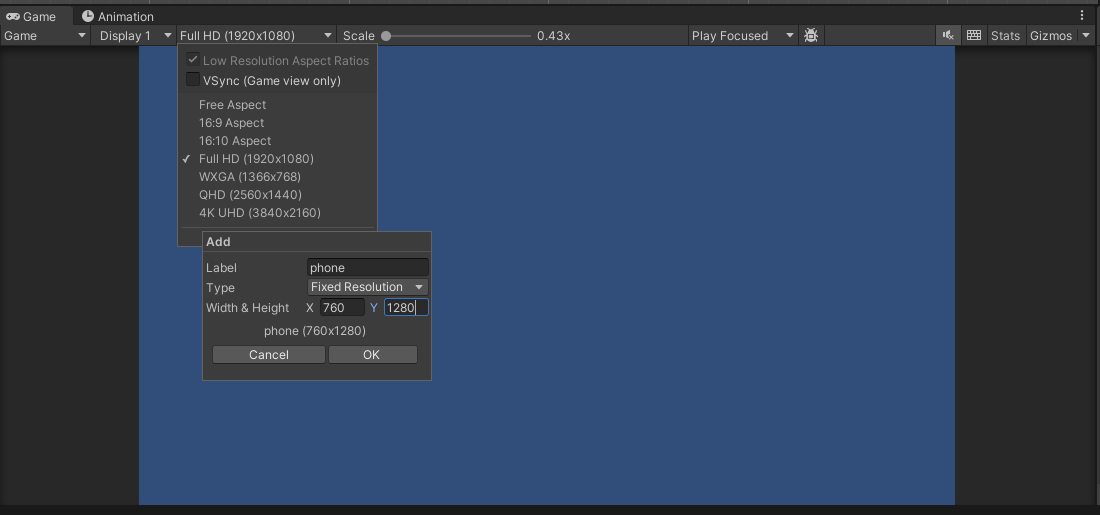Open the panel's three-dot options menu

click(1081, 15)
